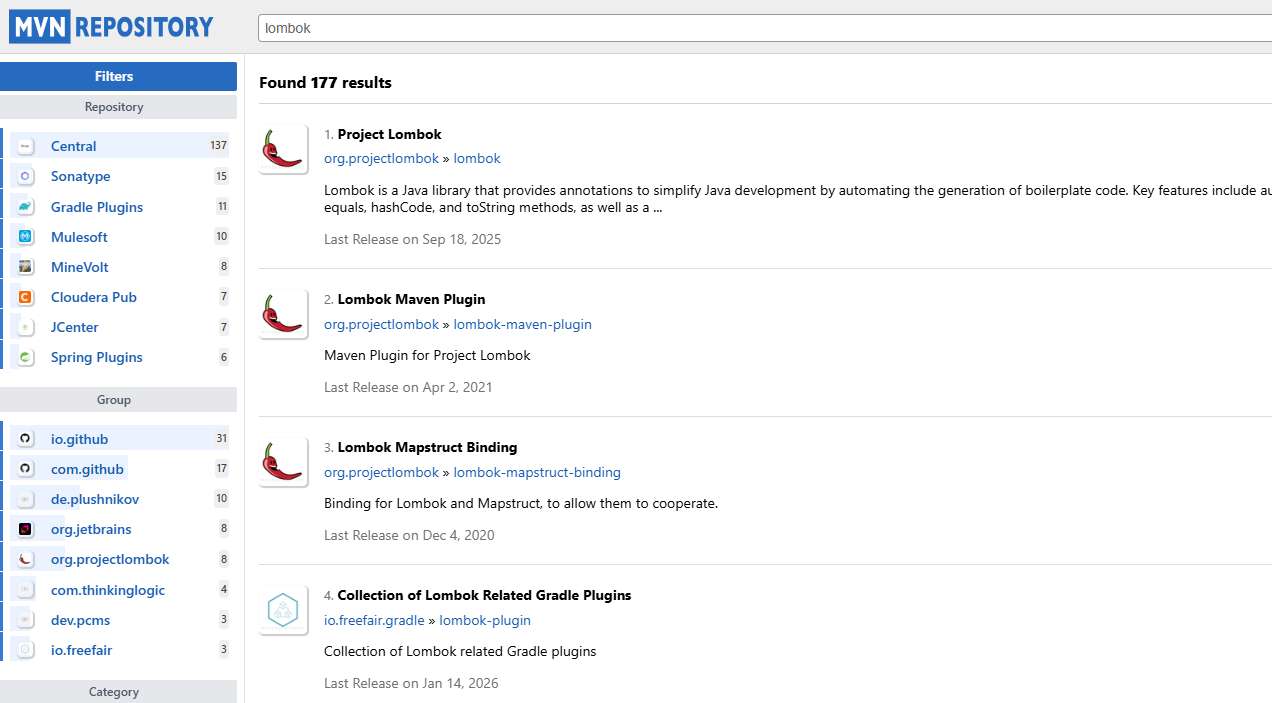Screen dimensions: 1272x703
Task: Open the lombok-mapstruct-binding artifact link
Action: [537, 472]
